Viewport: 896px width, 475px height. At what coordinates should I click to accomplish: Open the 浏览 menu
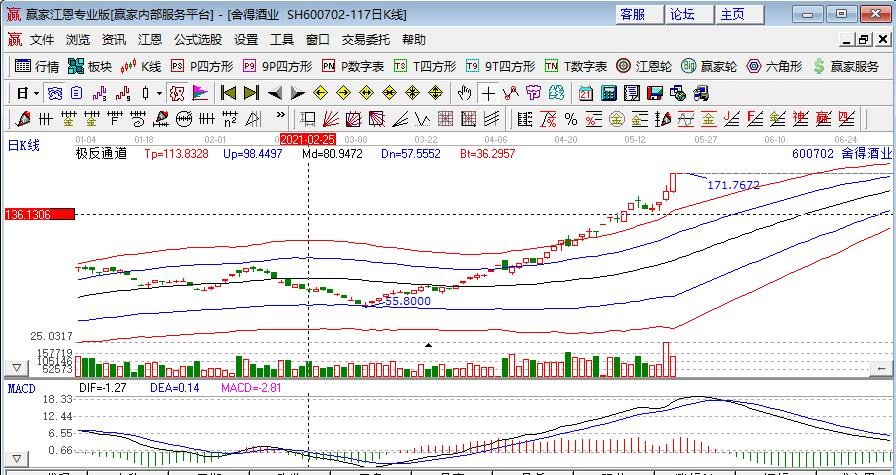[78, 39]
